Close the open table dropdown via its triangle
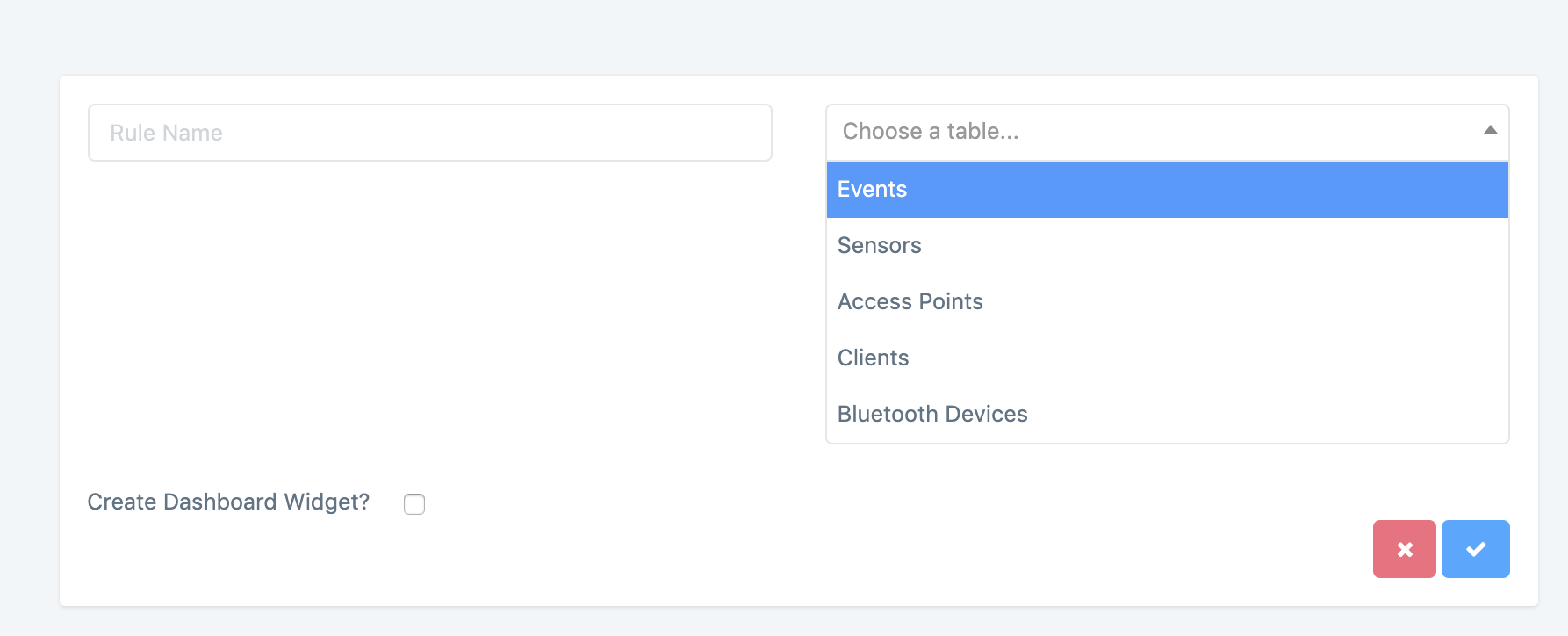 click(x=1490, y=130)
